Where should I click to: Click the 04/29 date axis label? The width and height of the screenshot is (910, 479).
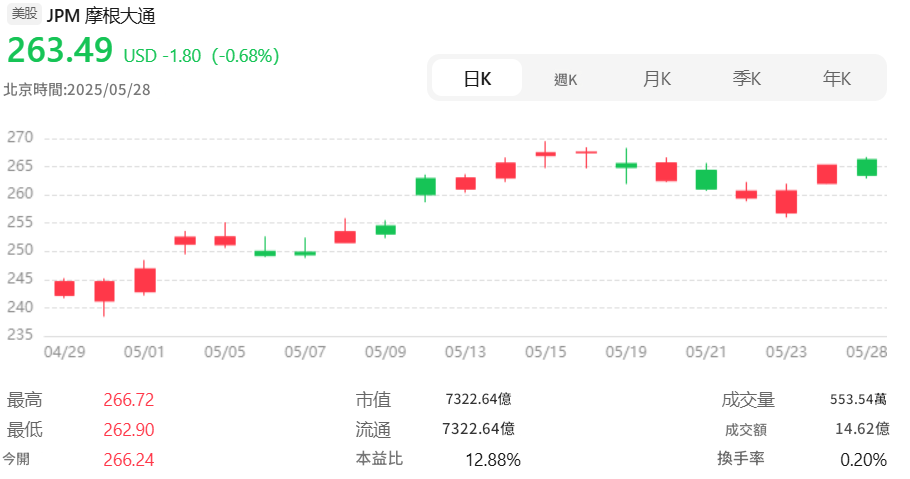tap(64, 352)
